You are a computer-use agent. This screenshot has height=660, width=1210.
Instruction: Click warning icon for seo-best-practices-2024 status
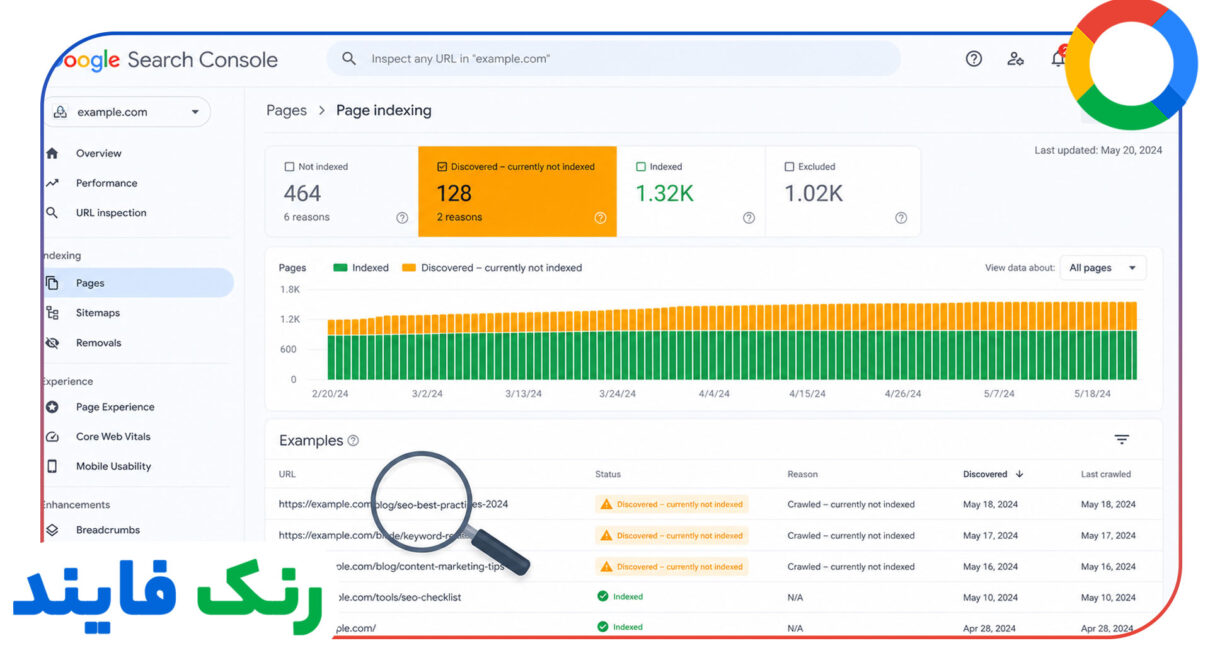606,505
